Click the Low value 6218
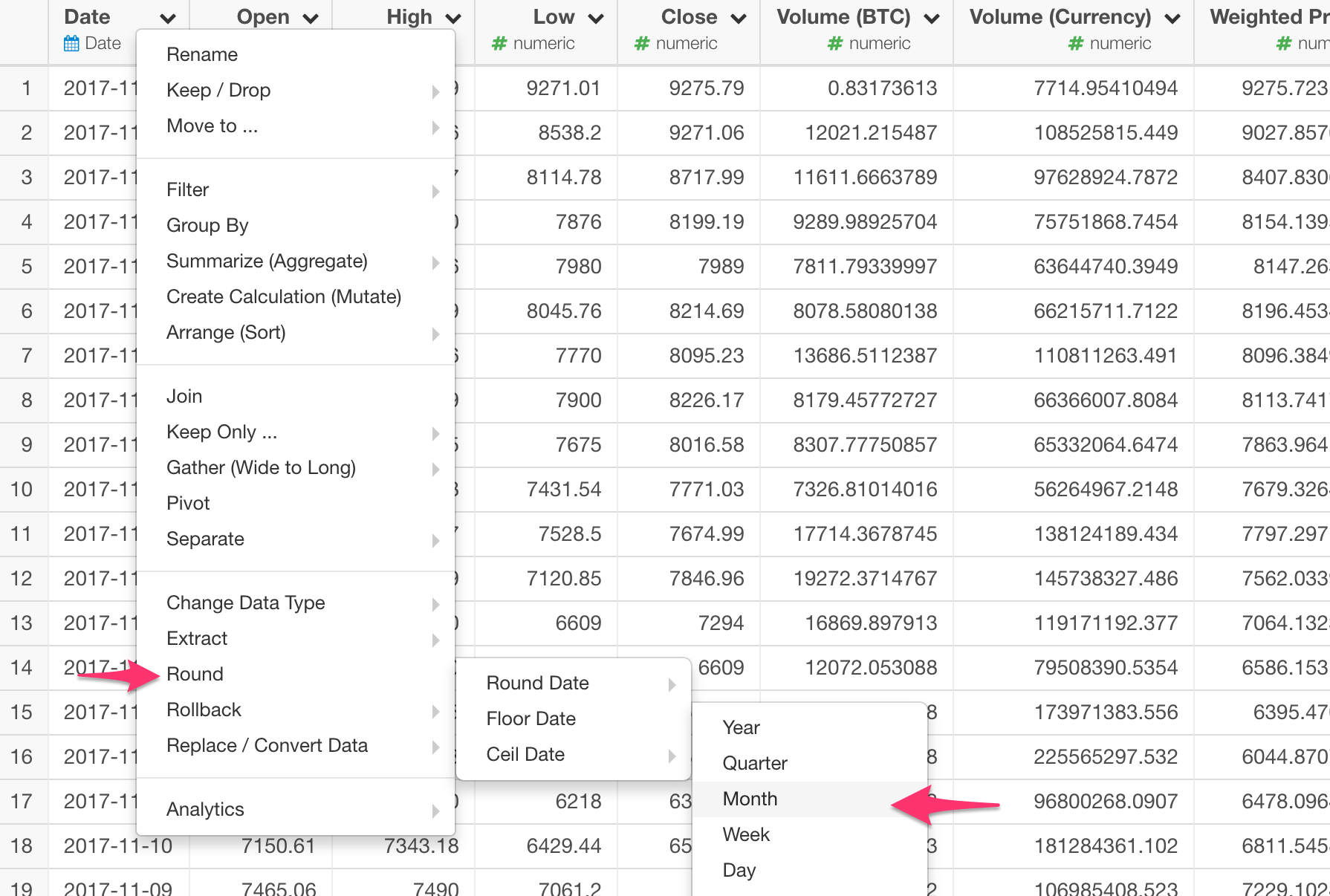The height and width of the screenshot is (896, 1330). [x=578, y=802]
